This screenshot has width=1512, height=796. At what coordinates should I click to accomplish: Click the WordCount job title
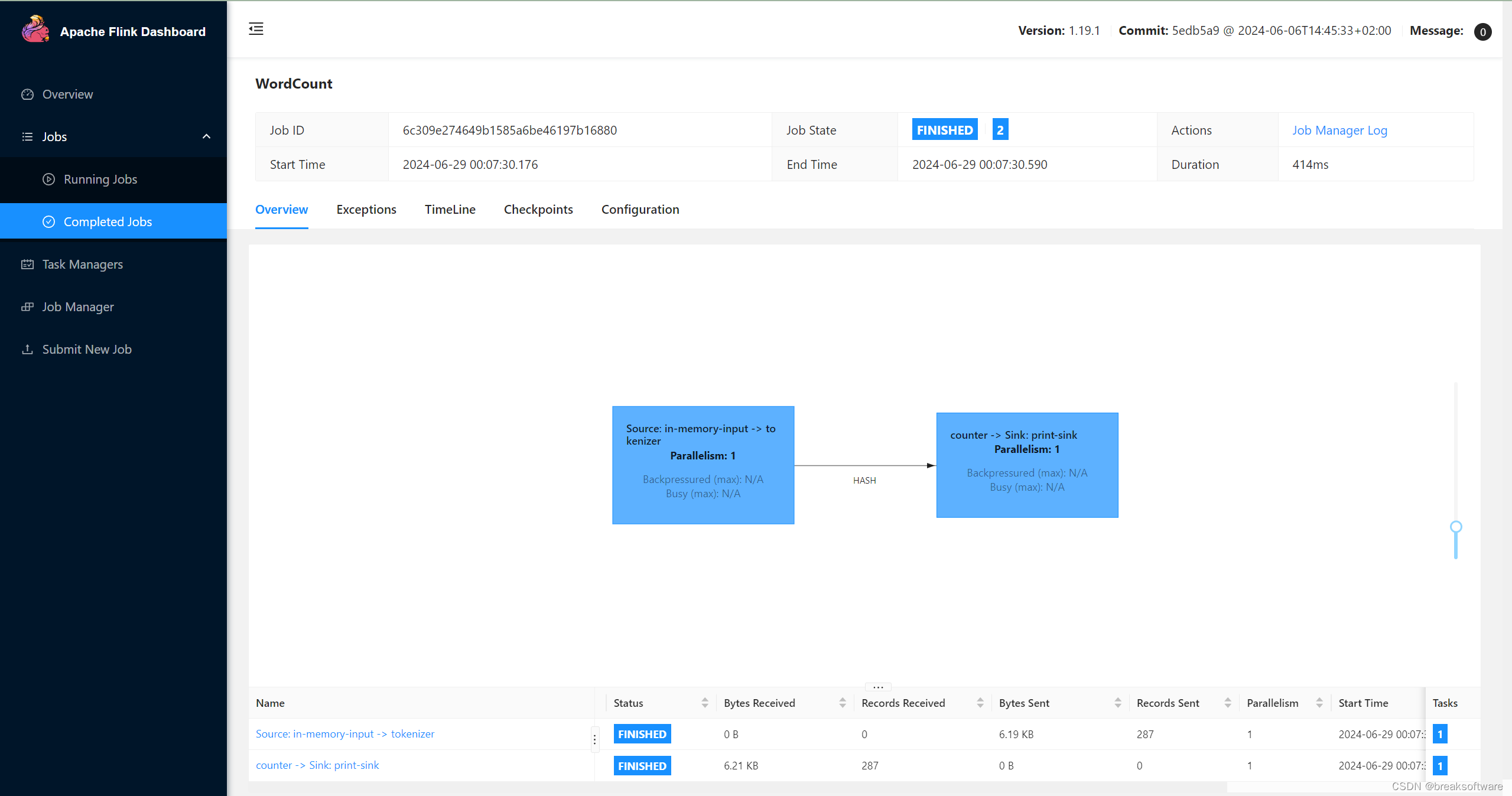coord(294,84)
